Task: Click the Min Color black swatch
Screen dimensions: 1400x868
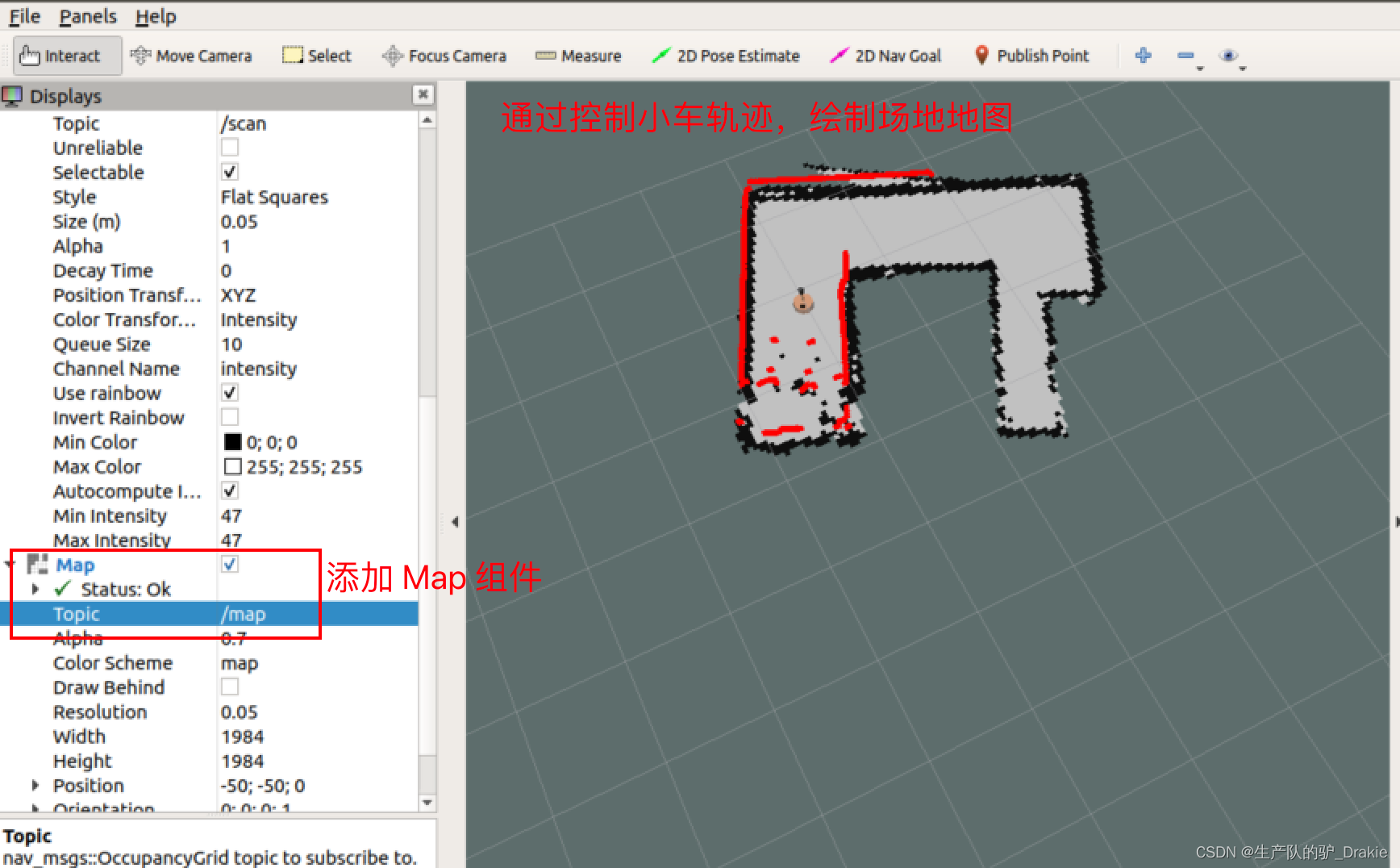Action: [233, 442]
